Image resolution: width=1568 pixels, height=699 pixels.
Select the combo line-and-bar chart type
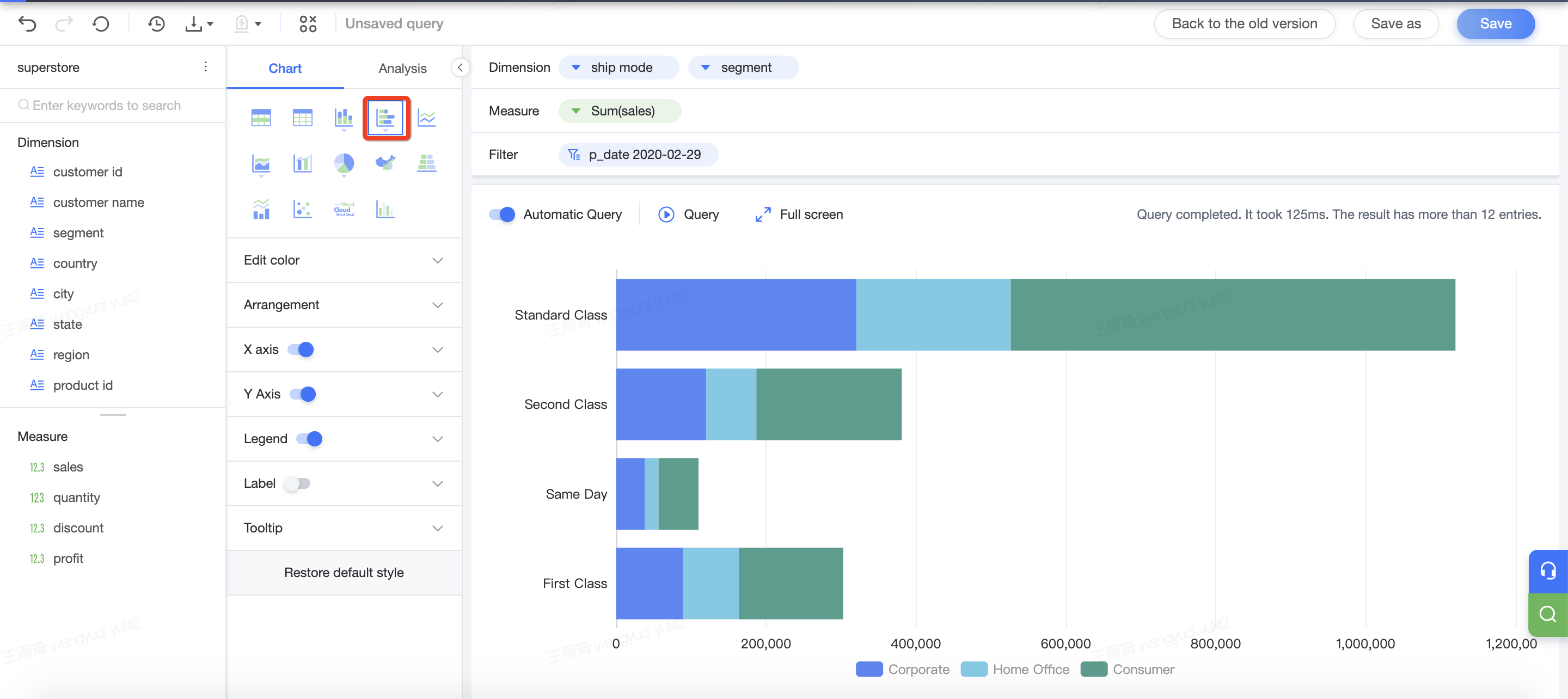261,209
